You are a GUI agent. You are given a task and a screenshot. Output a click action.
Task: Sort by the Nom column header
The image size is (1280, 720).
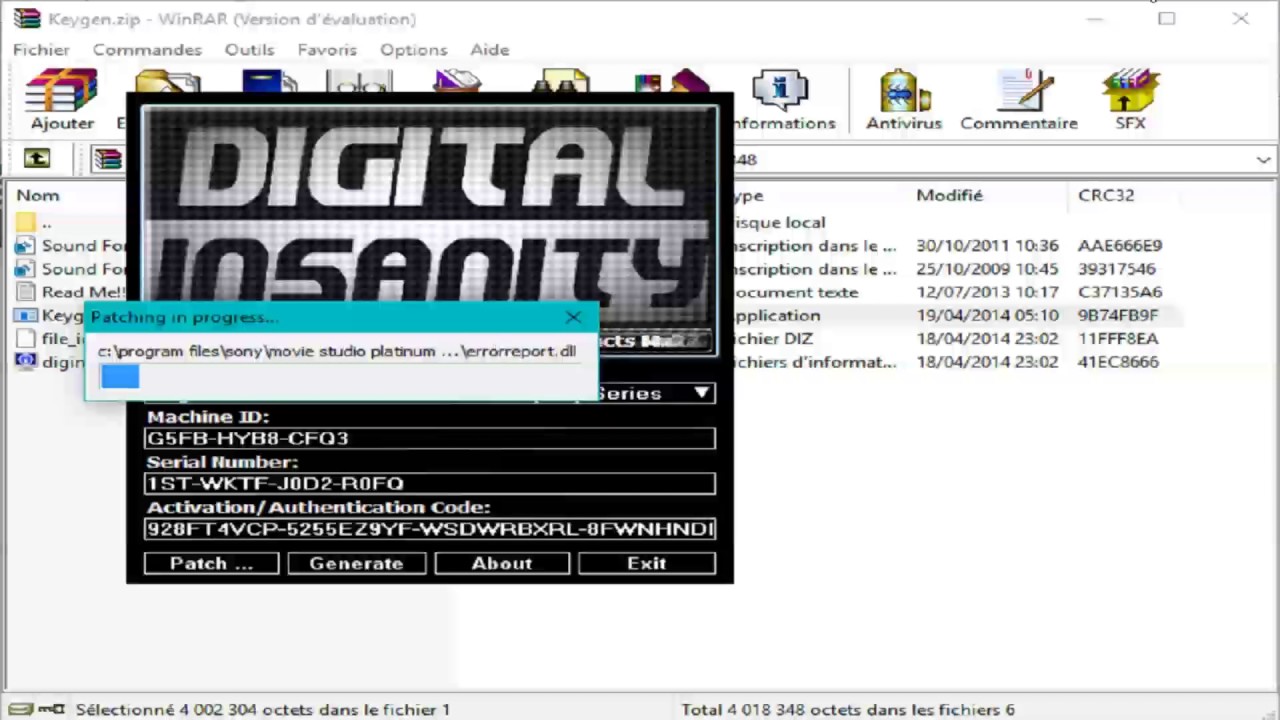click(x=38, y=195)
